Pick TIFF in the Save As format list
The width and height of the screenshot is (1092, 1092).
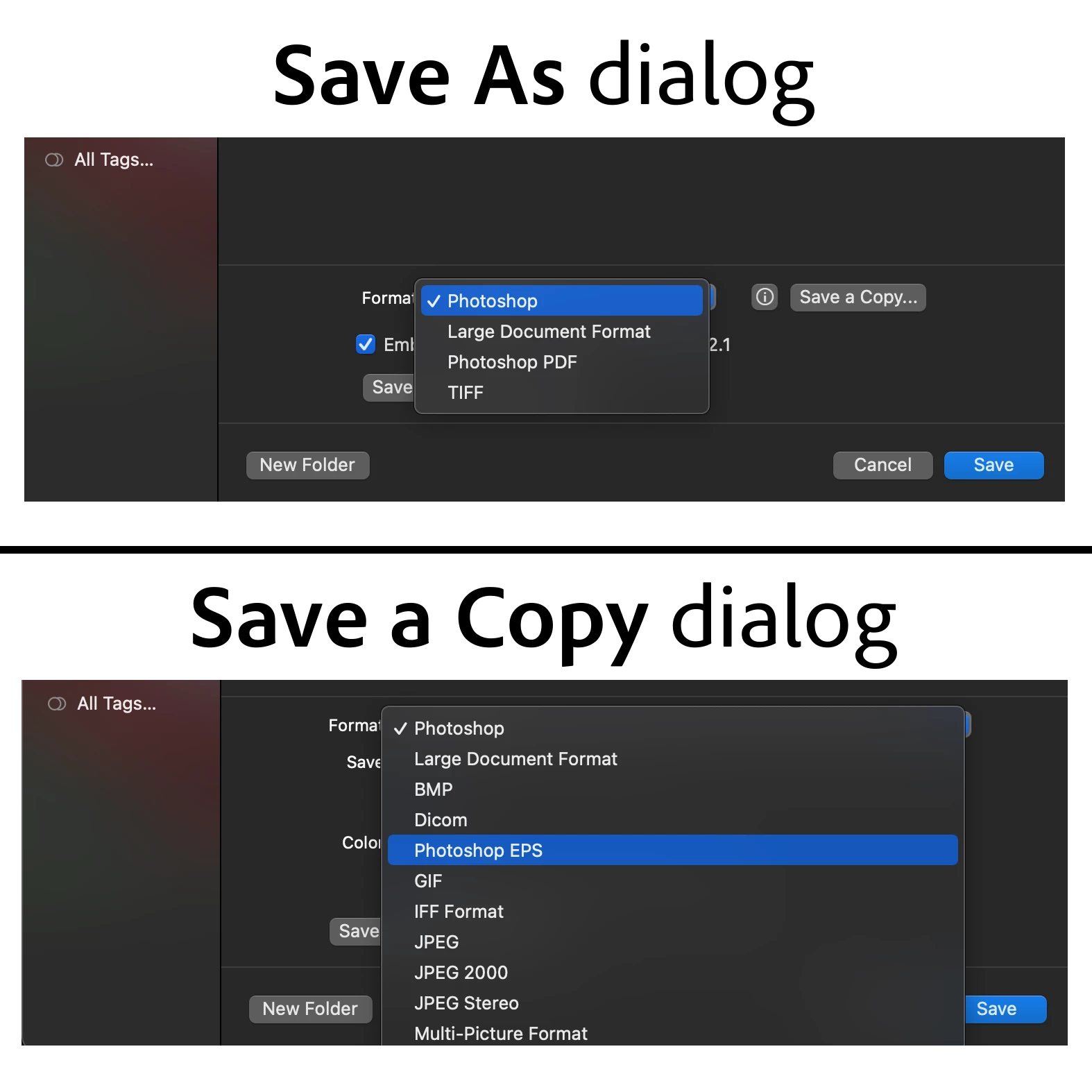(x=562, y=393)
